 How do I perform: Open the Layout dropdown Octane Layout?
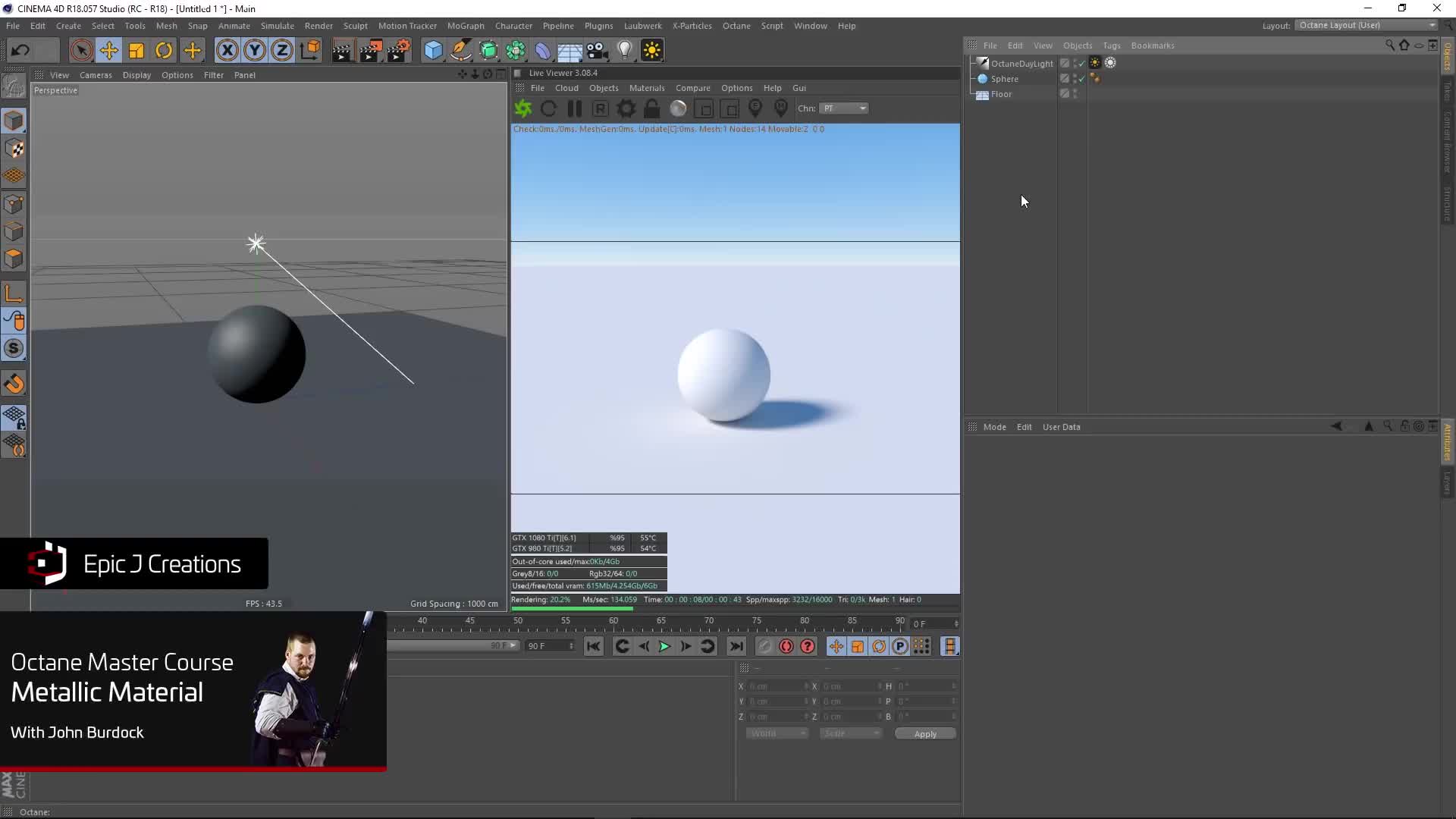[x=1367, y=25]
